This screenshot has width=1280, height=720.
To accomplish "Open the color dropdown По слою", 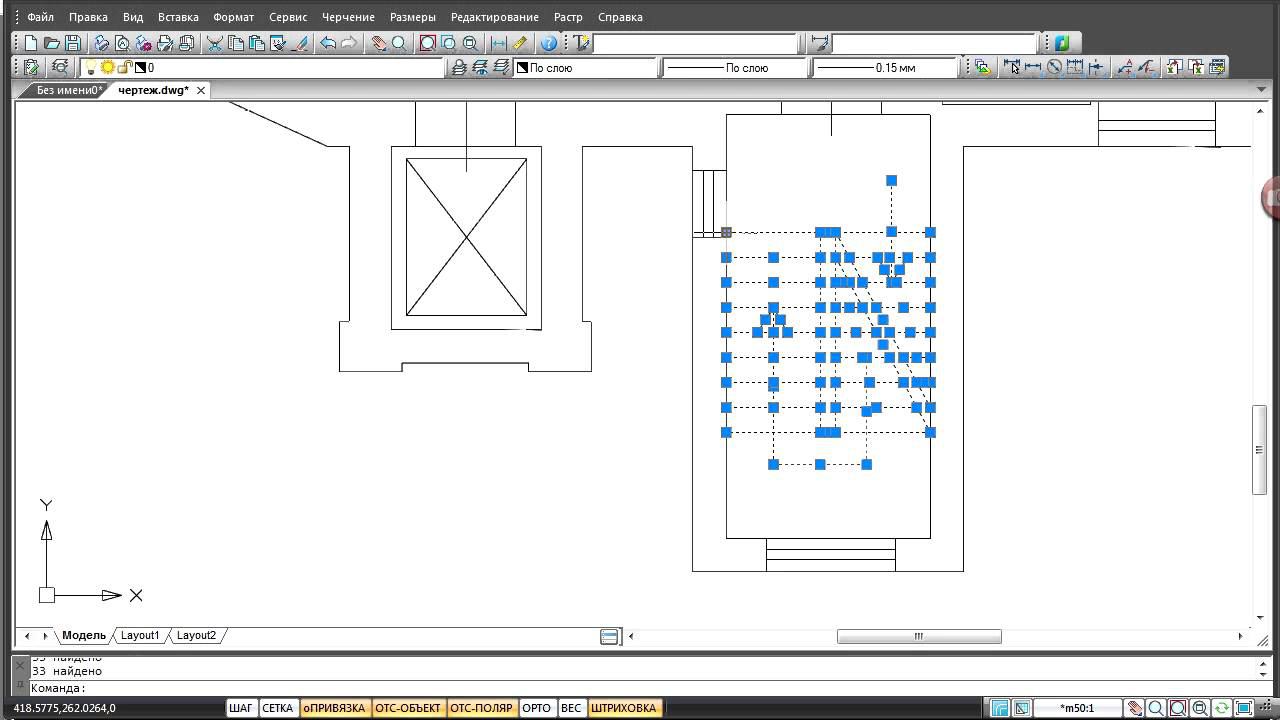I will point(585,67).
